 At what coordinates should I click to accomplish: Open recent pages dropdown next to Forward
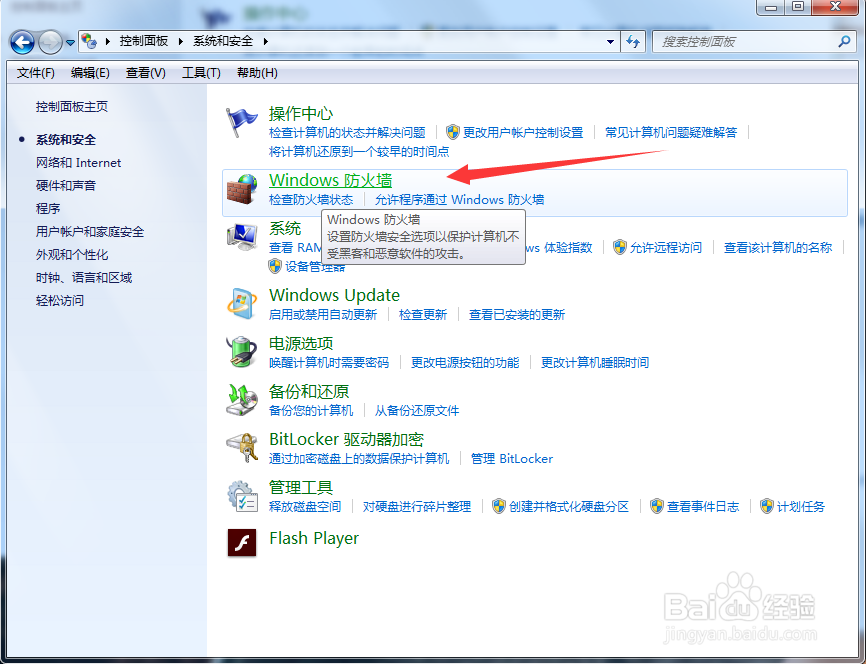70,43
